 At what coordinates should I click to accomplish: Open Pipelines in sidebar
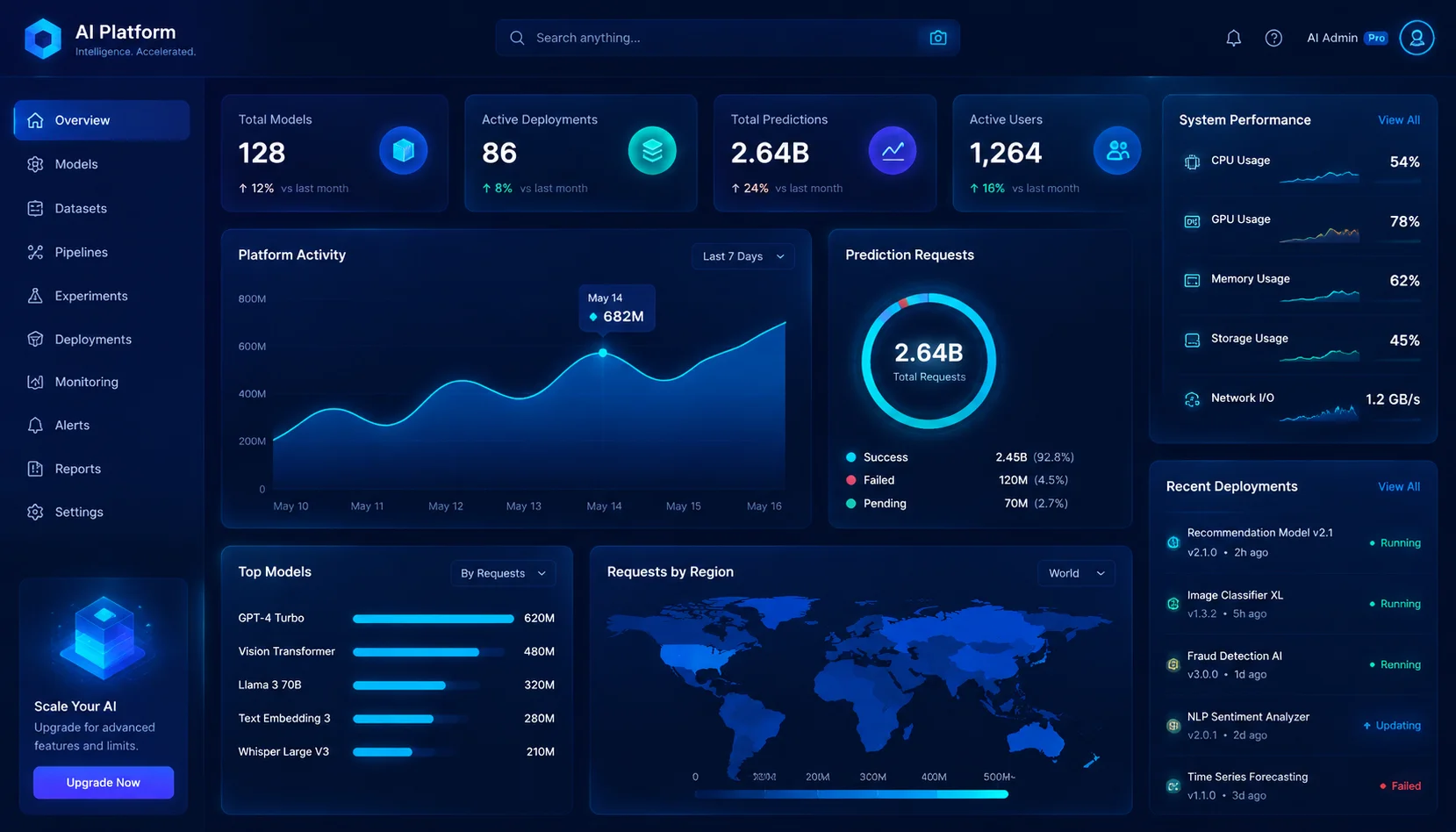(102, 252)
